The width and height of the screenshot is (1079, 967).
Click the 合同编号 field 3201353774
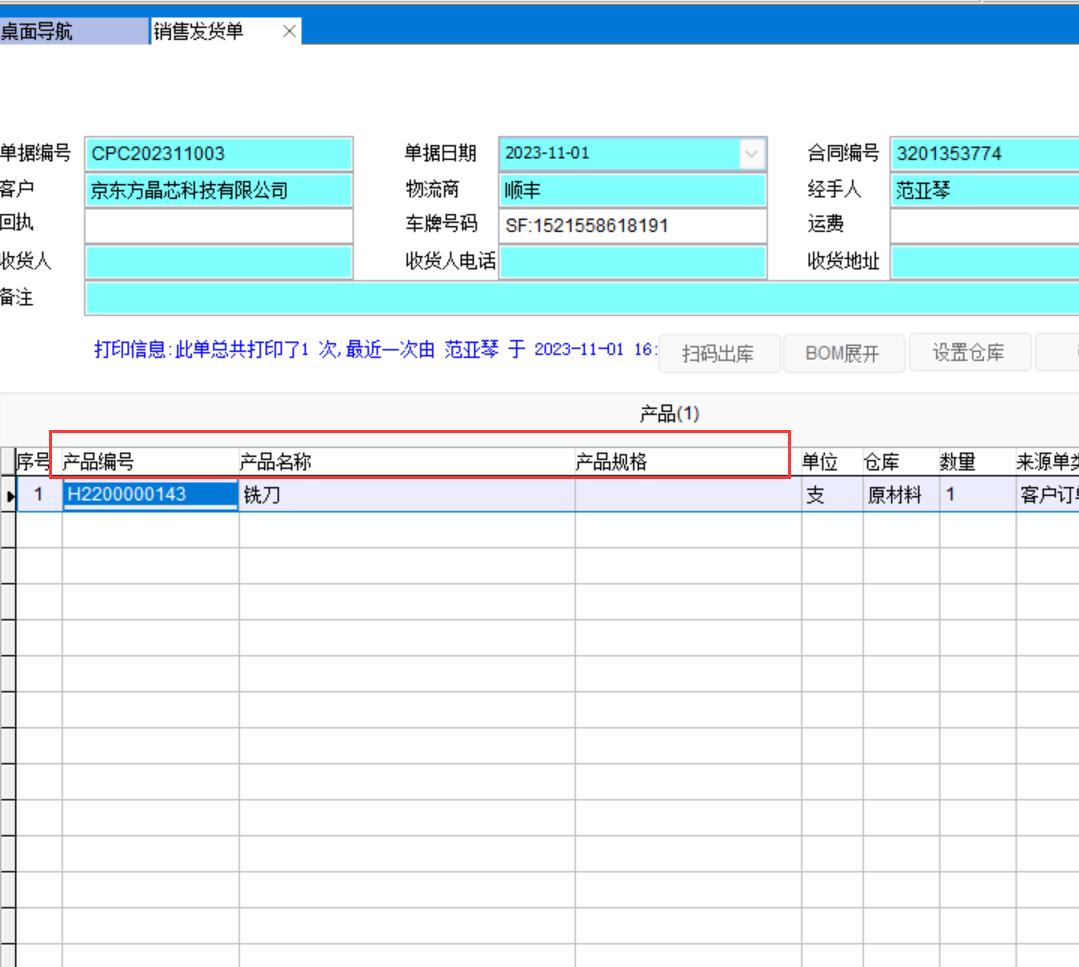984,154
